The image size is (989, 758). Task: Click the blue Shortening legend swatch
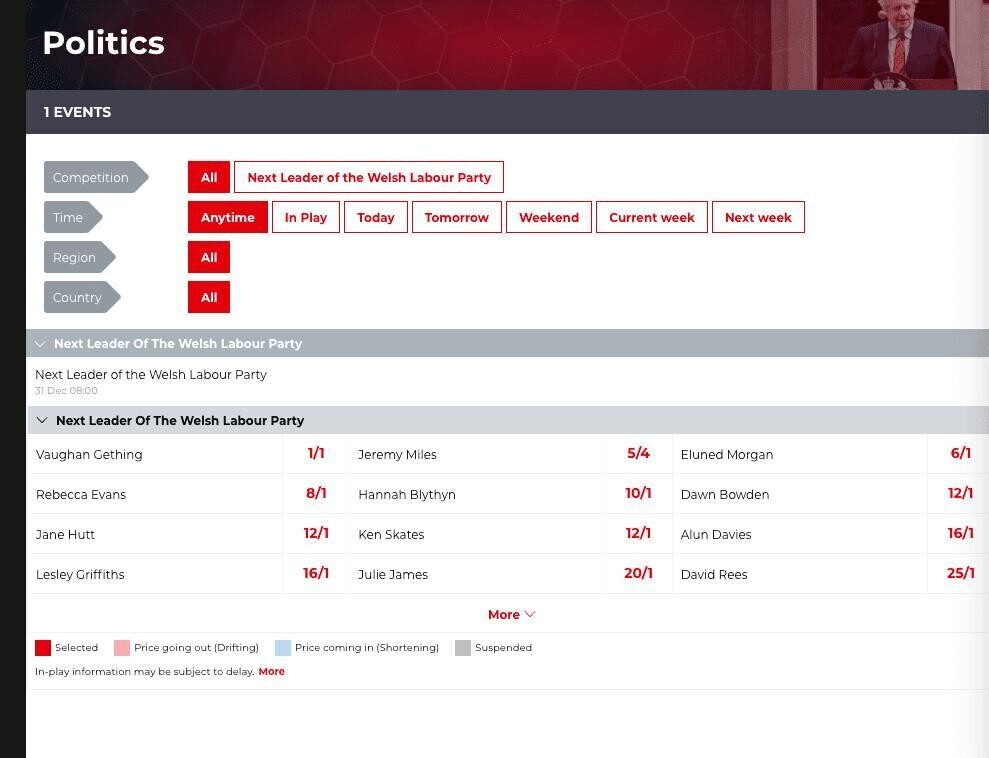coord(283,648)
